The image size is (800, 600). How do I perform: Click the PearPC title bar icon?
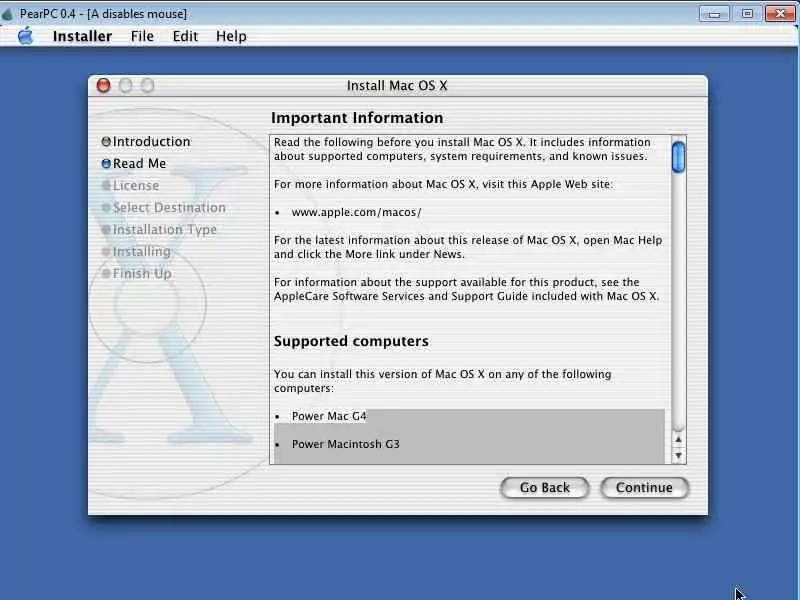coord(8,14)
